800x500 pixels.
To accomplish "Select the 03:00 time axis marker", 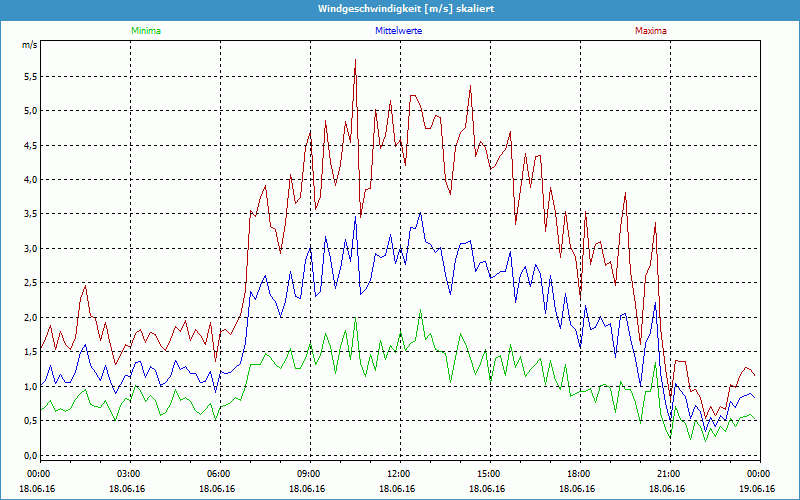I will 129,474.
